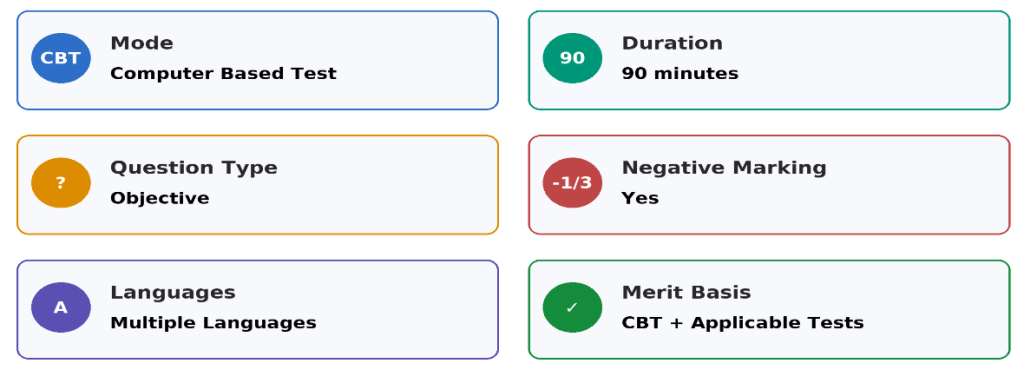Click 'Yes' under Negative Marking
Viewport: 1024px width, 370px height.
coord(640,198)
